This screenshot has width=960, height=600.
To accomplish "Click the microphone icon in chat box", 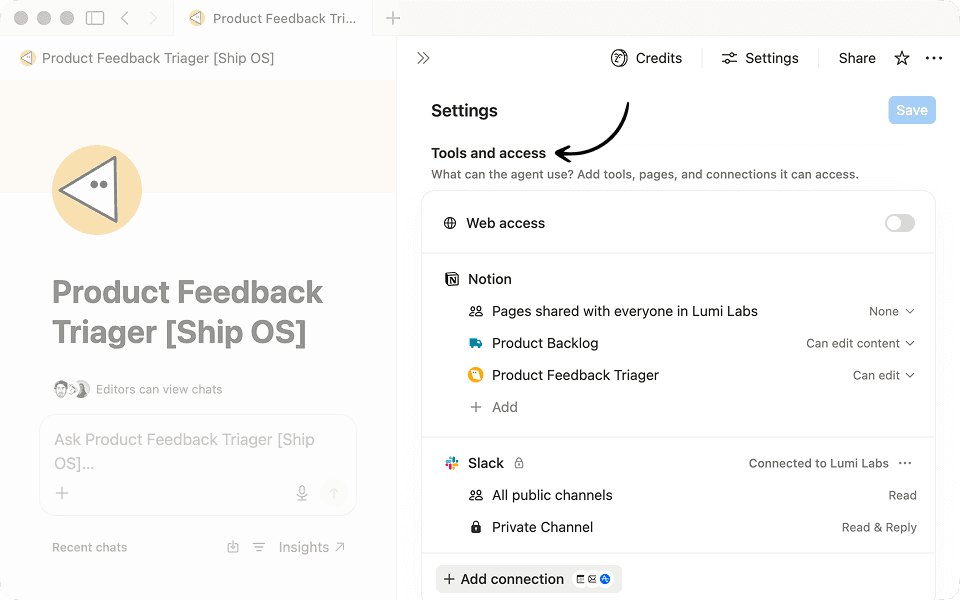I will tap(302, 493).
